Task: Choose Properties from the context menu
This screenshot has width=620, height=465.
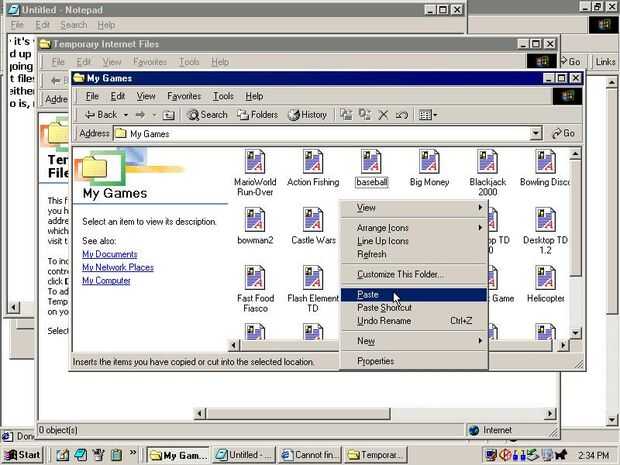Action: [x=414, y=361]
